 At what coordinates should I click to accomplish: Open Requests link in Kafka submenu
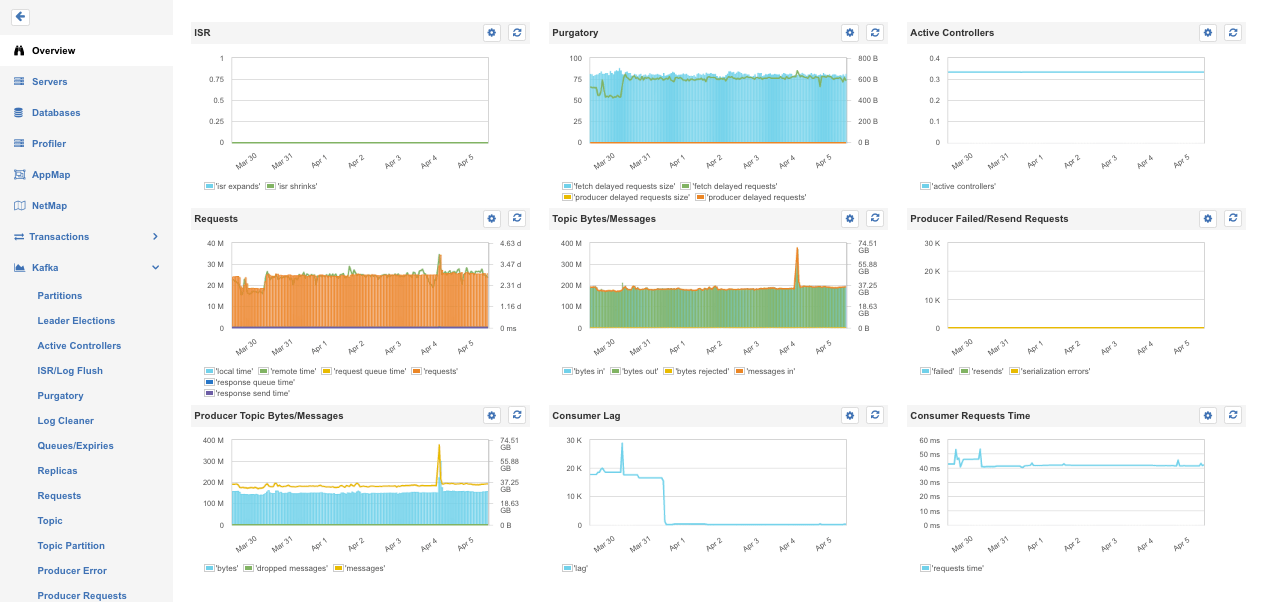pos(59,496)
